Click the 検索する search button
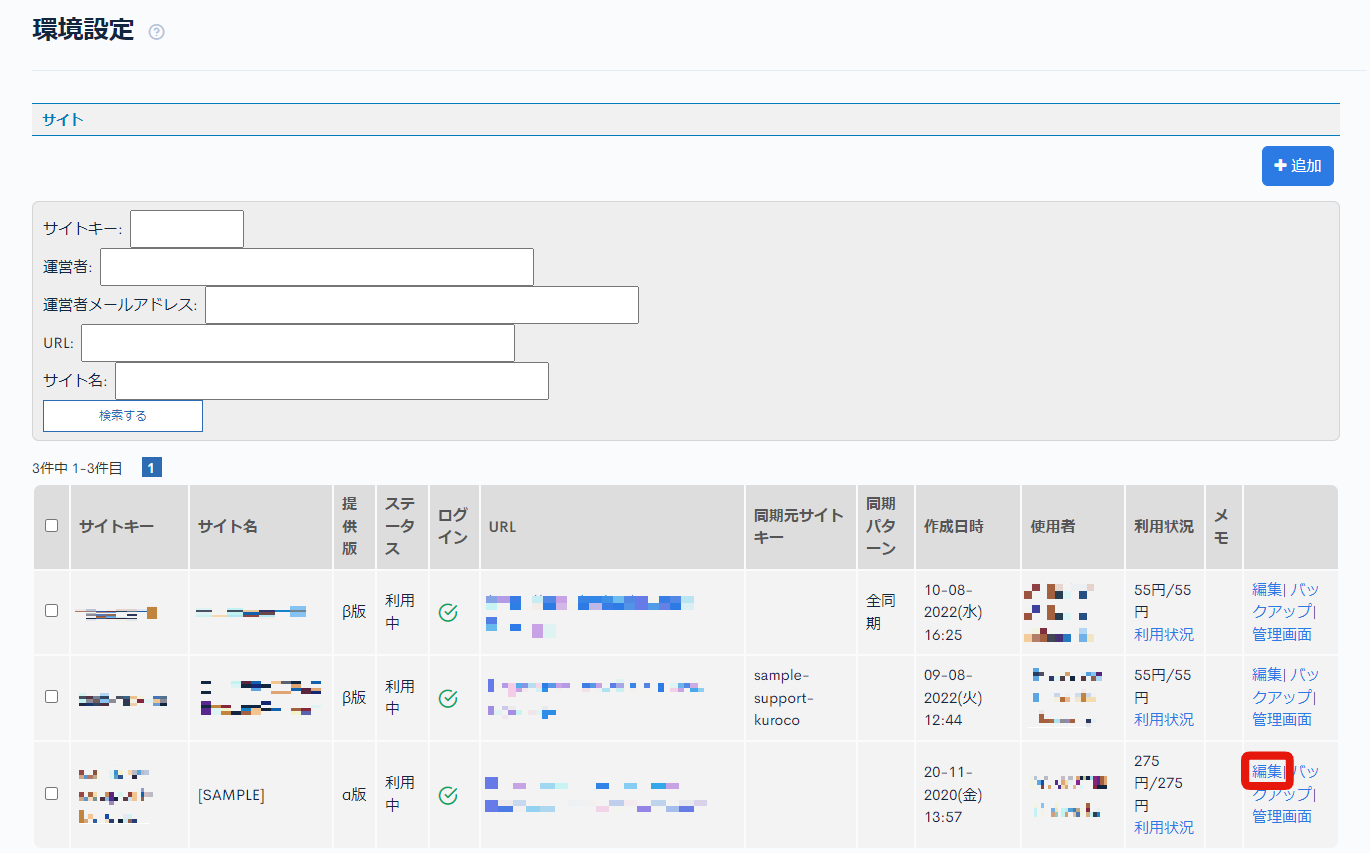The width and height of the screenshot is (1370, 853). coord(123,416)
